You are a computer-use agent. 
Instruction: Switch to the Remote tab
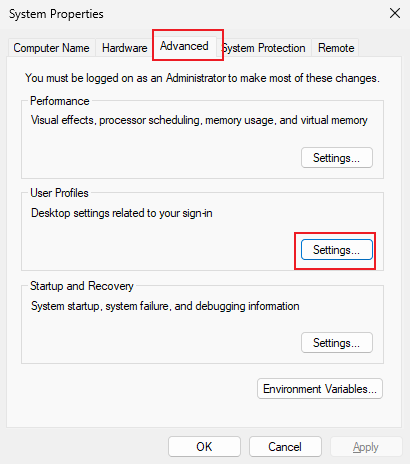336,48
